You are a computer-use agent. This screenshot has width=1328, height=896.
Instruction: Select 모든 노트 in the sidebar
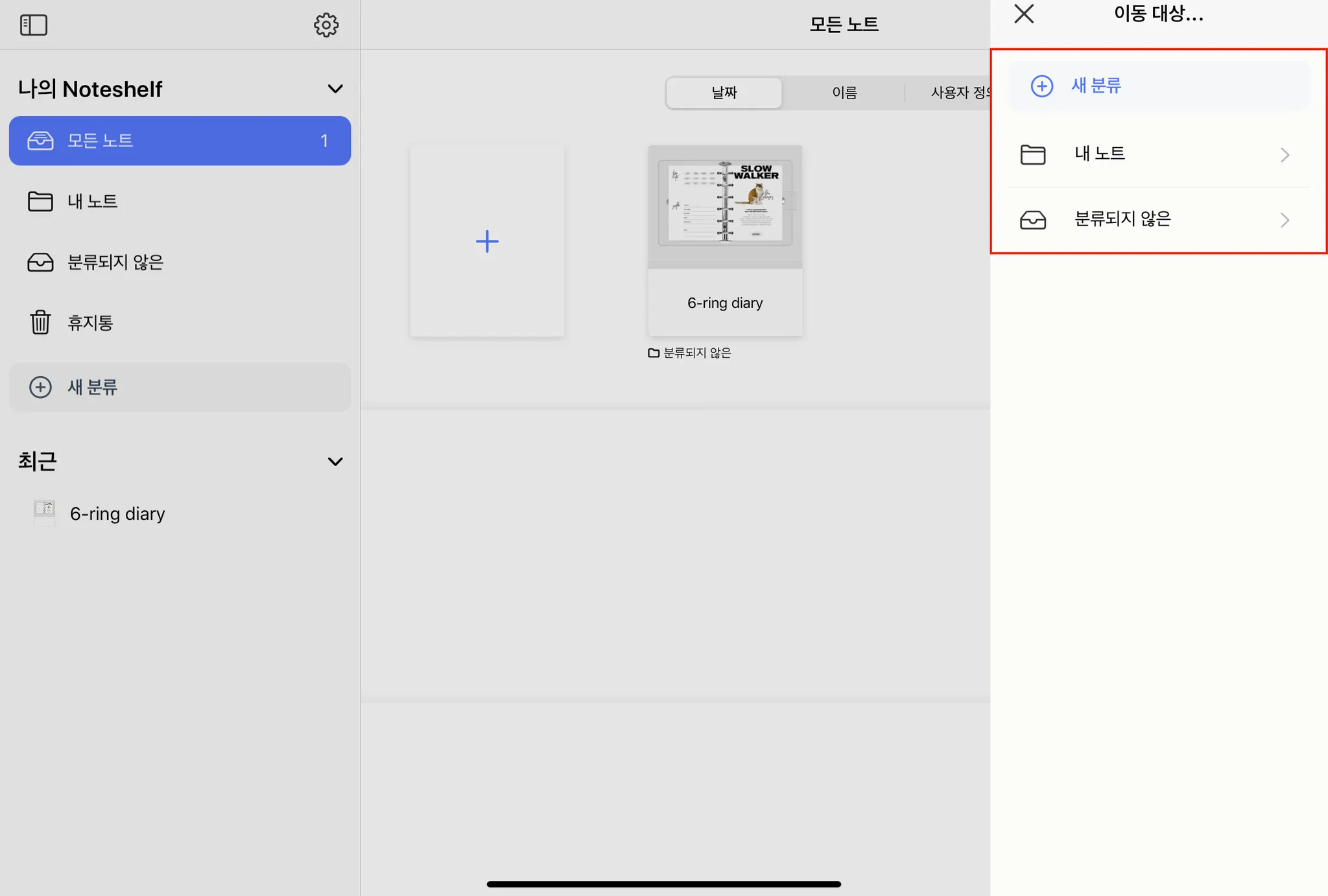point(180,141)
